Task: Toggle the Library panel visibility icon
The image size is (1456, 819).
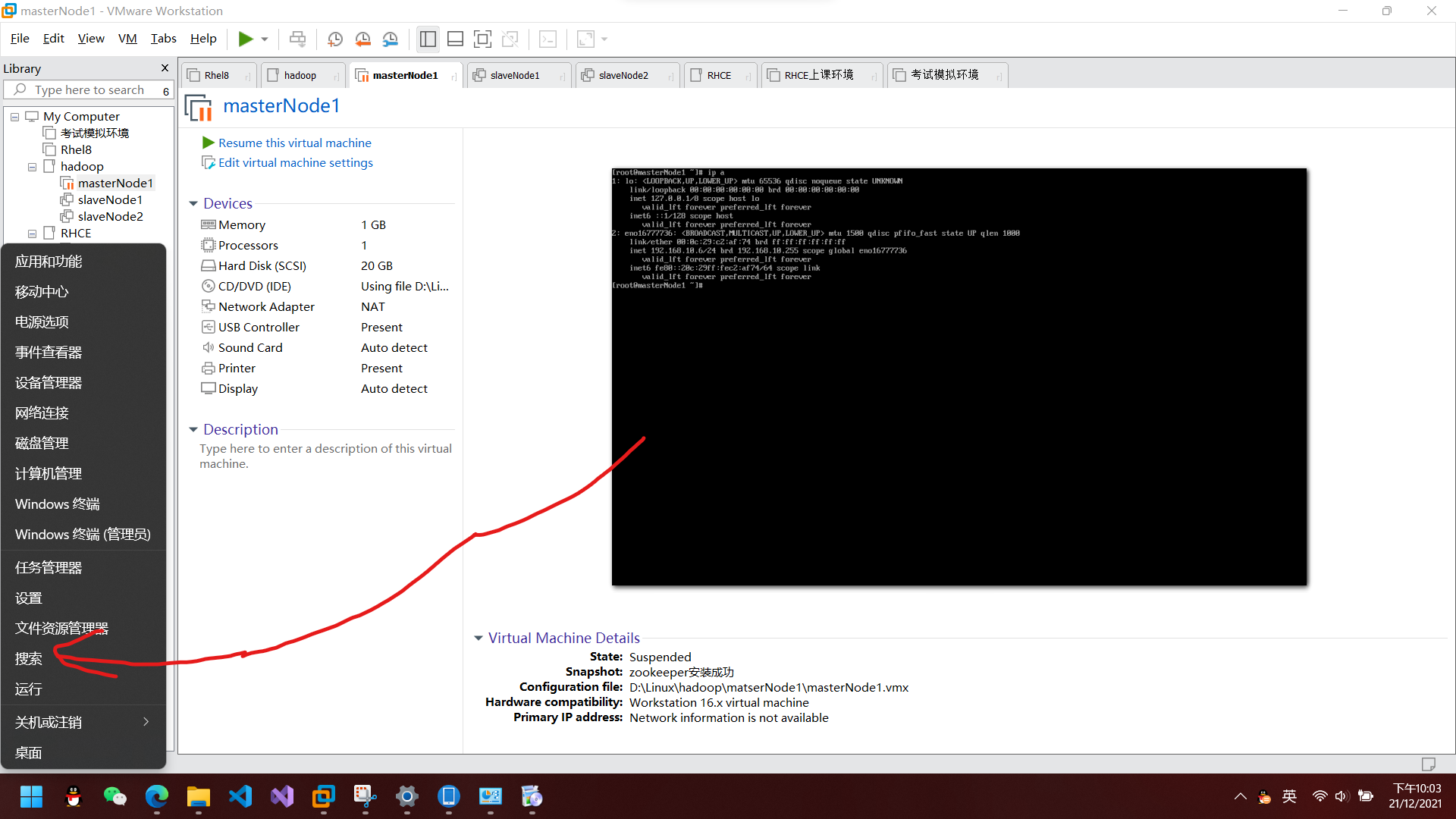Action: pos(428,39)
